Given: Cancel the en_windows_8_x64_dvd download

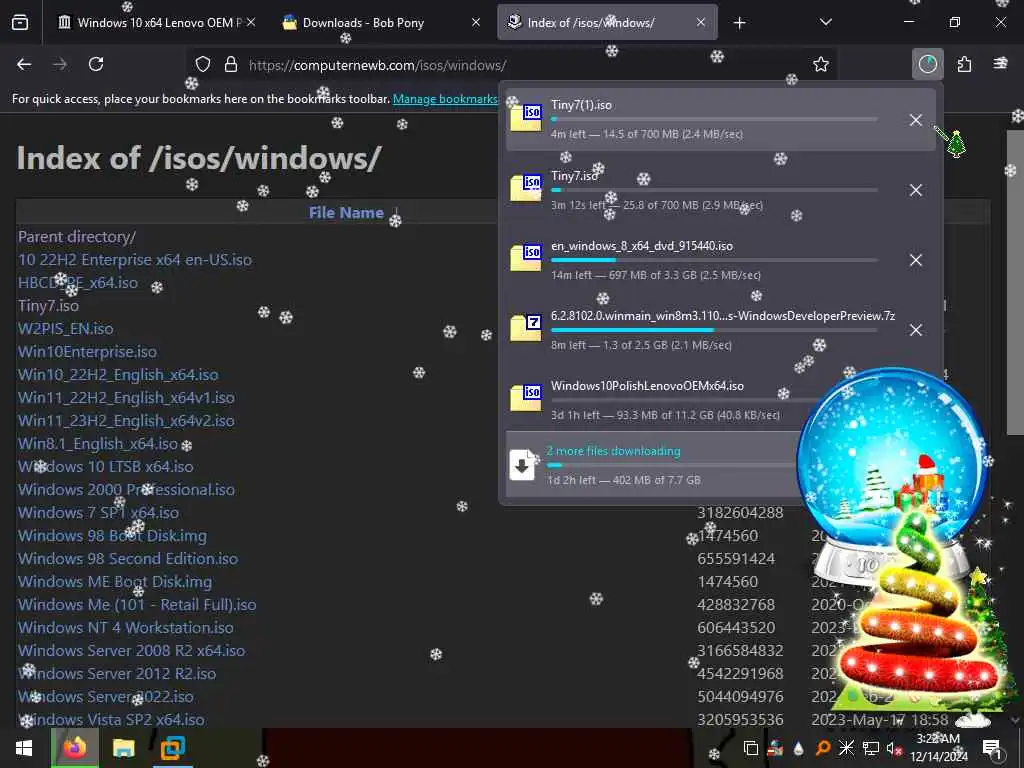Looking at the screenshot, I should 916,260.
